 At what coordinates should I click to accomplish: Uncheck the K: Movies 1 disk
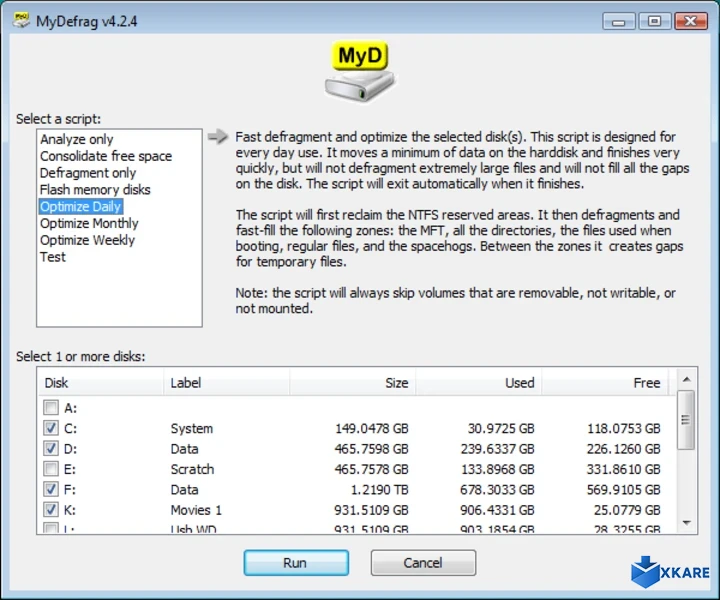(x=51, y=510)
